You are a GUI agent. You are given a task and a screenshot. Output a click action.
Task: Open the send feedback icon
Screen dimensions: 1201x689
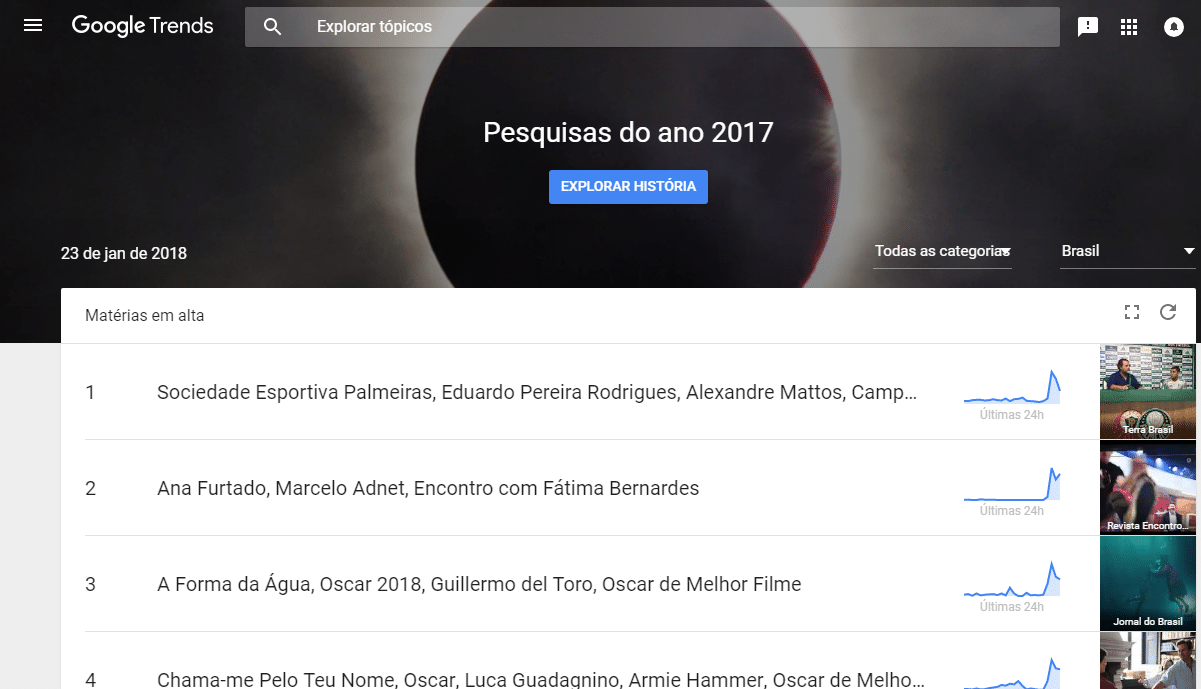(x=1088, y=27)
